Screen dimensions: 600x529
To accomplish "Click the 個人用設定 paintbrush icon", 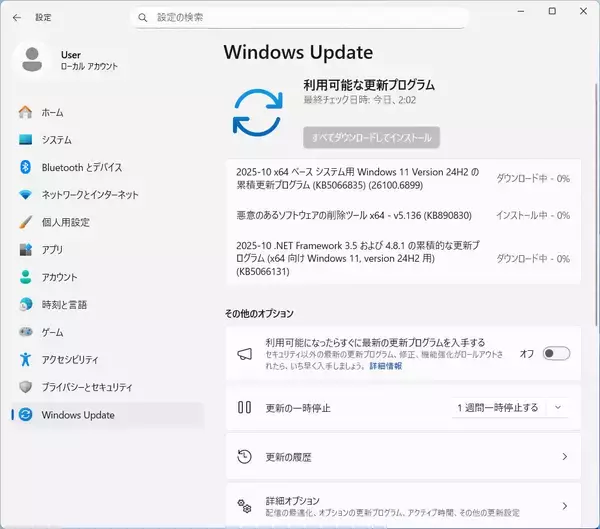I will click(25, 222).
